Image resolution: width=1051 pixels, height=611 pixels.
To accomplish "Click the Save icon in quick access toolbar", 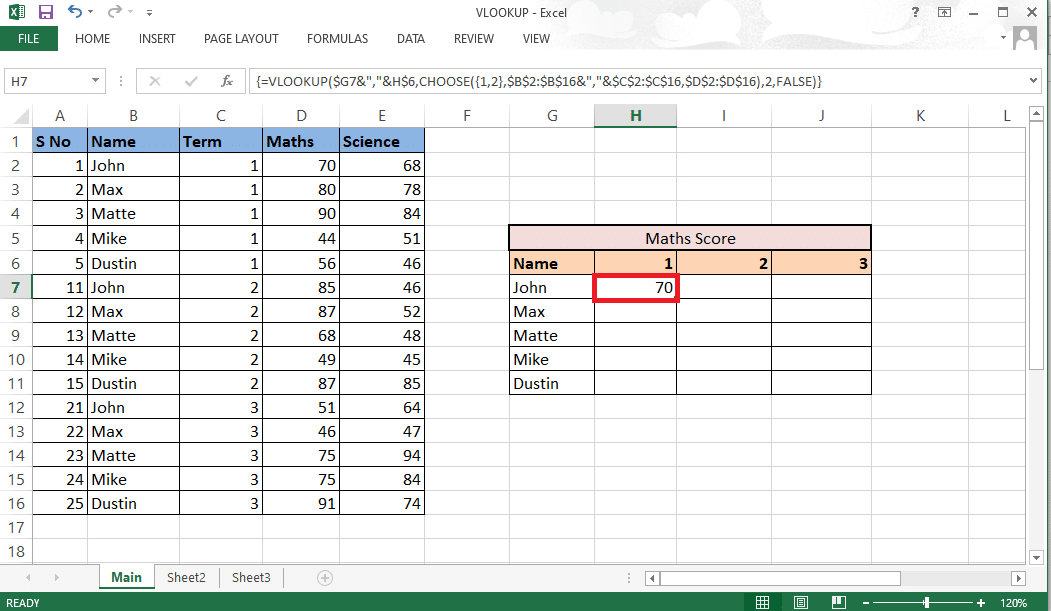I will point(46,12).
